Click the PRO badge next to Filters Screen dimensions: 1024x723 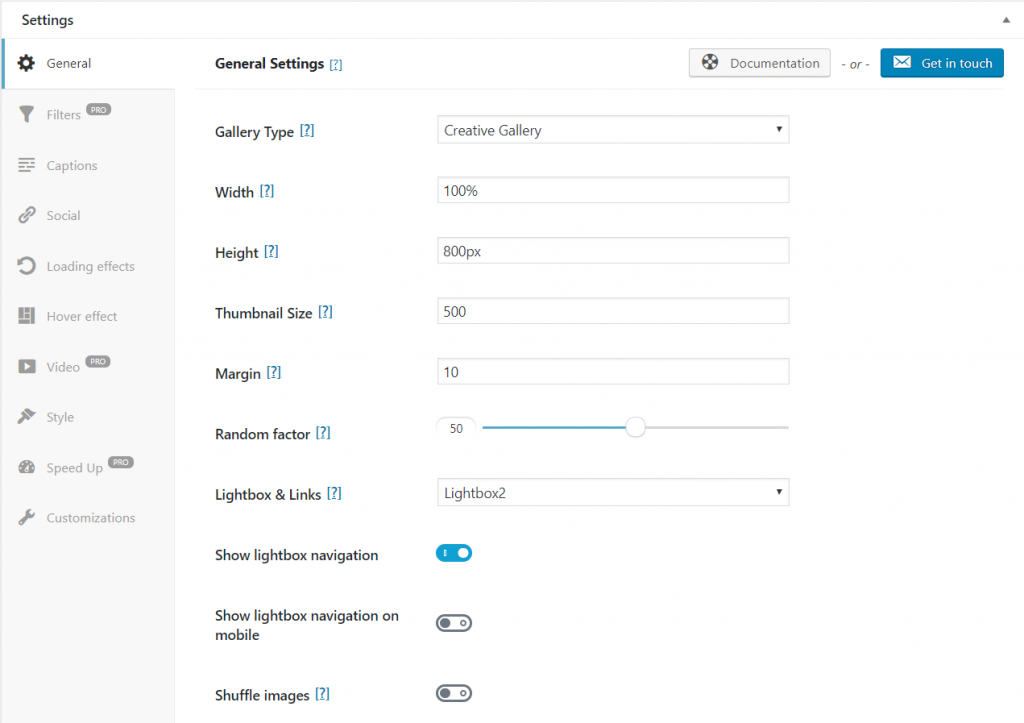[99, 110]
